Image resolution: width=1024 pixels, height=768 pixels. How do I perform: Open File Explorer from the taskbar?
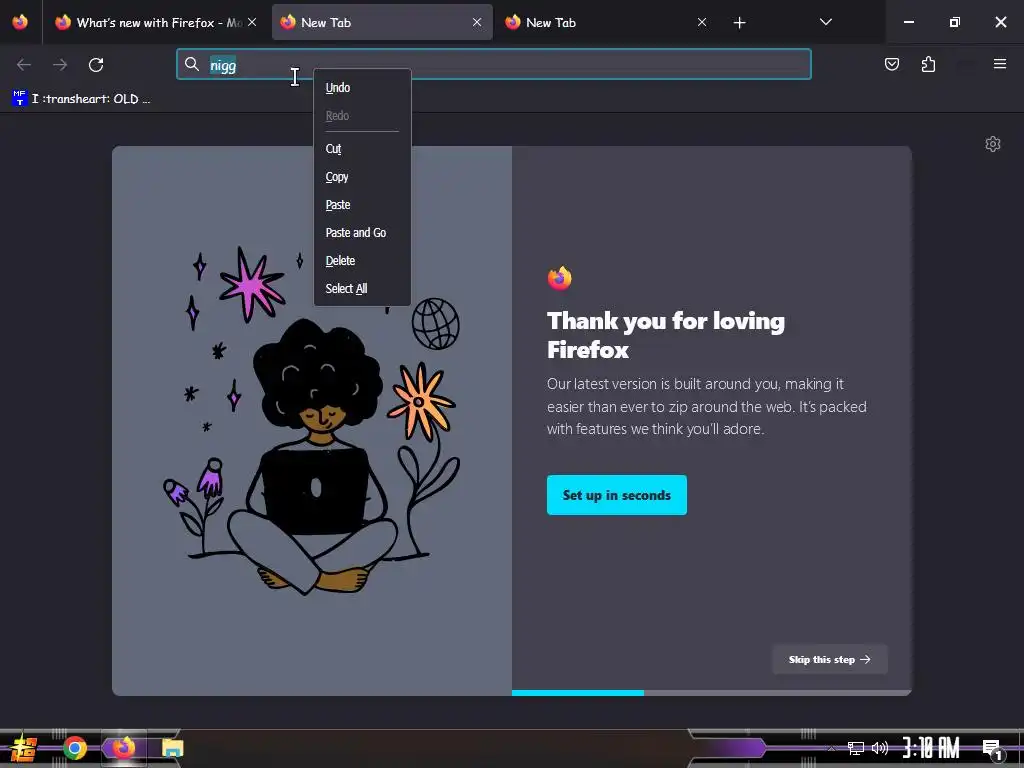coord(172,748)
